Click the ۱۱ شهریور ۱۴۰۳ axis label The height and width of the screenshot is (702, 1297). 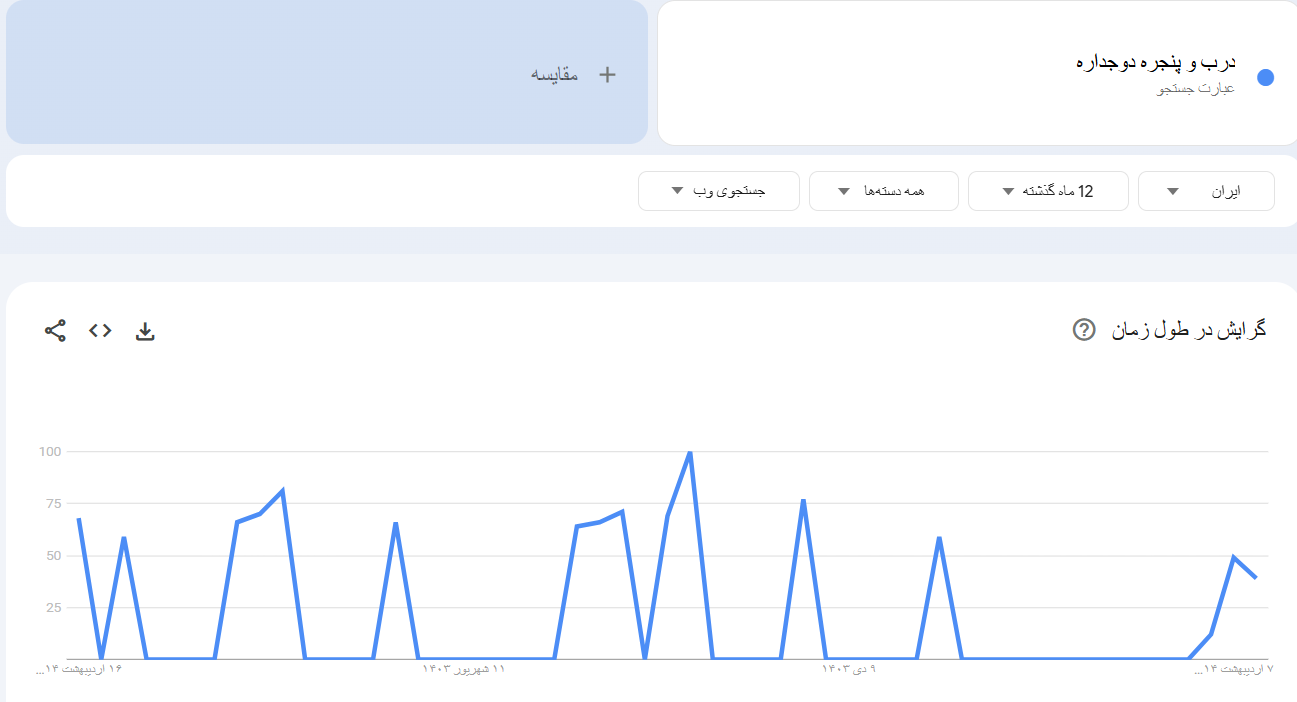(464, 668)
